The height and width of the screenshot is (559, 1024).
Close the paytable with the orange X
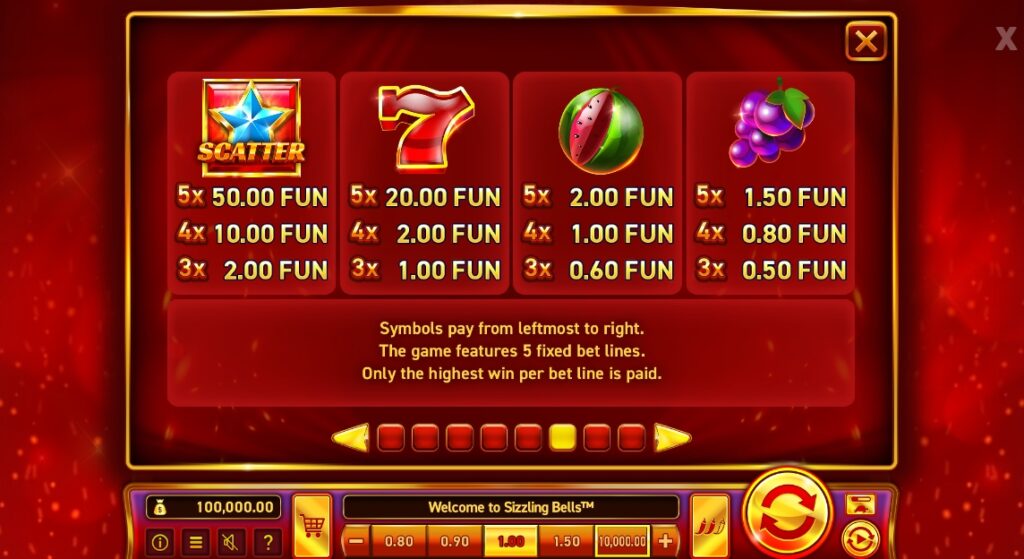pos(866,41)
